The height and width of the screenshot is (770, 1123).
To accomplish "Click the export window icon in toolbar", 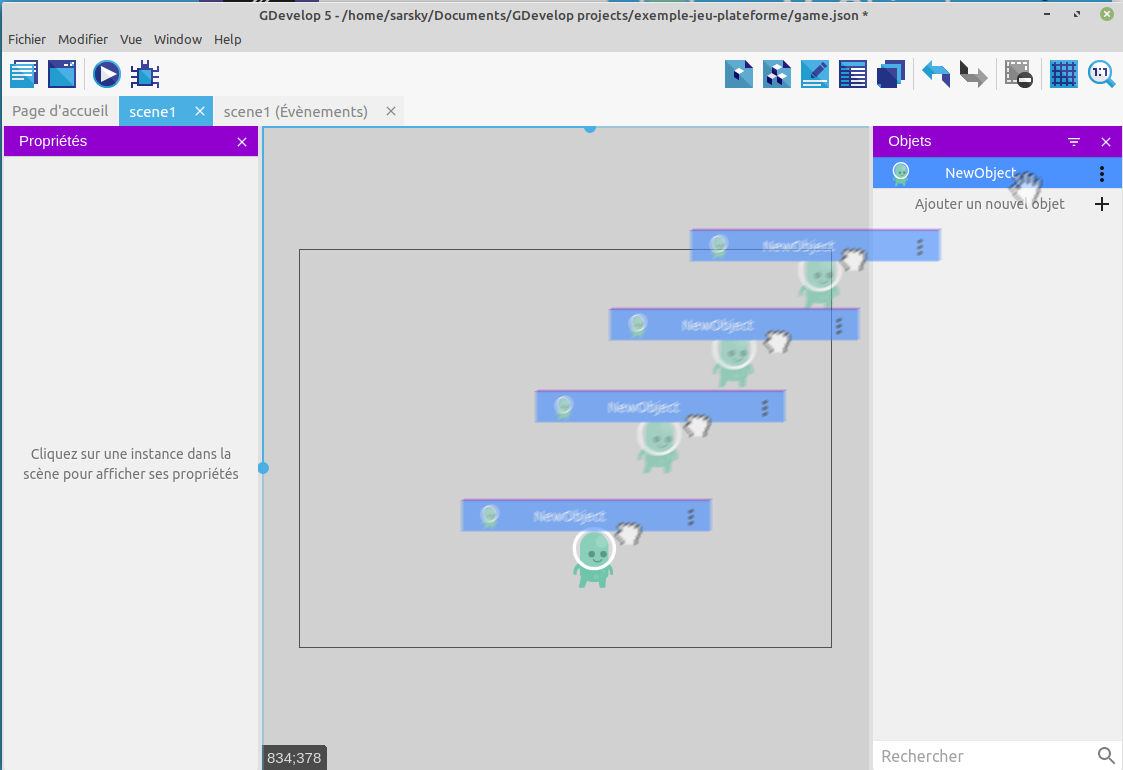I will tap(63, 75).
